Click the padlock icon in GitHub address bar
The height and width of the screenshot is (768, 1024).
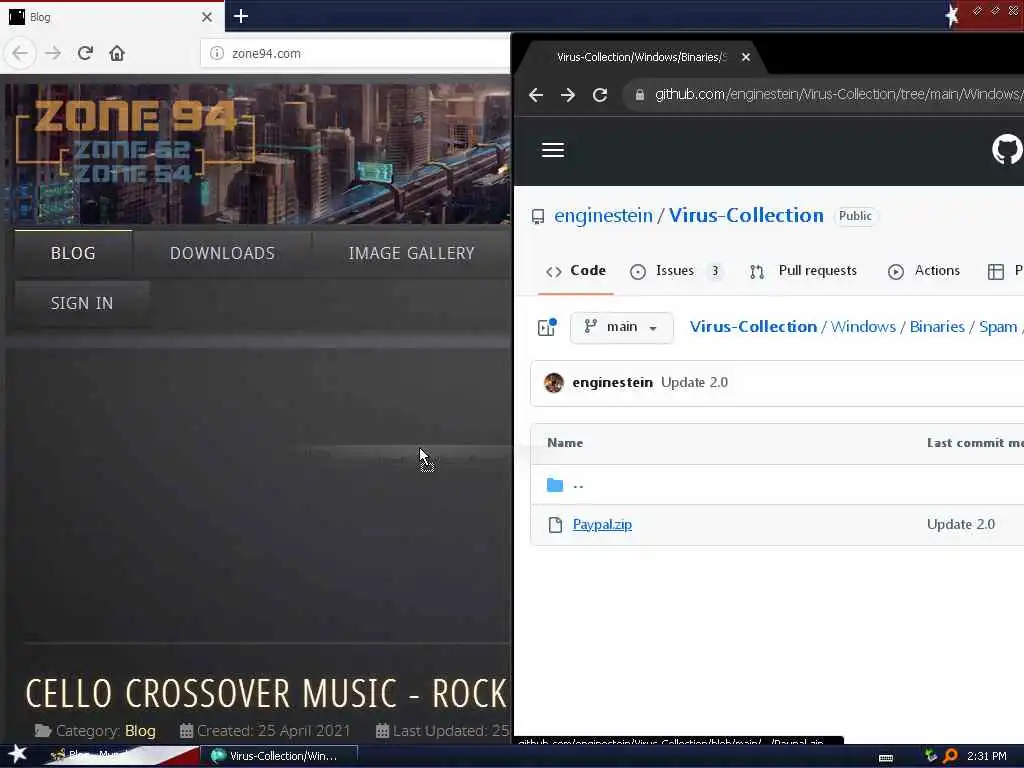pyautogui.click(x=640, y=95)
